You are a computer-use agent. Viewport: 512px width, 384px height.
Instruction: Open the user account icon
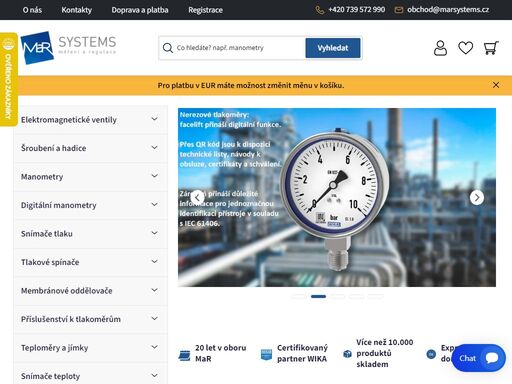[x=440, y=48]
